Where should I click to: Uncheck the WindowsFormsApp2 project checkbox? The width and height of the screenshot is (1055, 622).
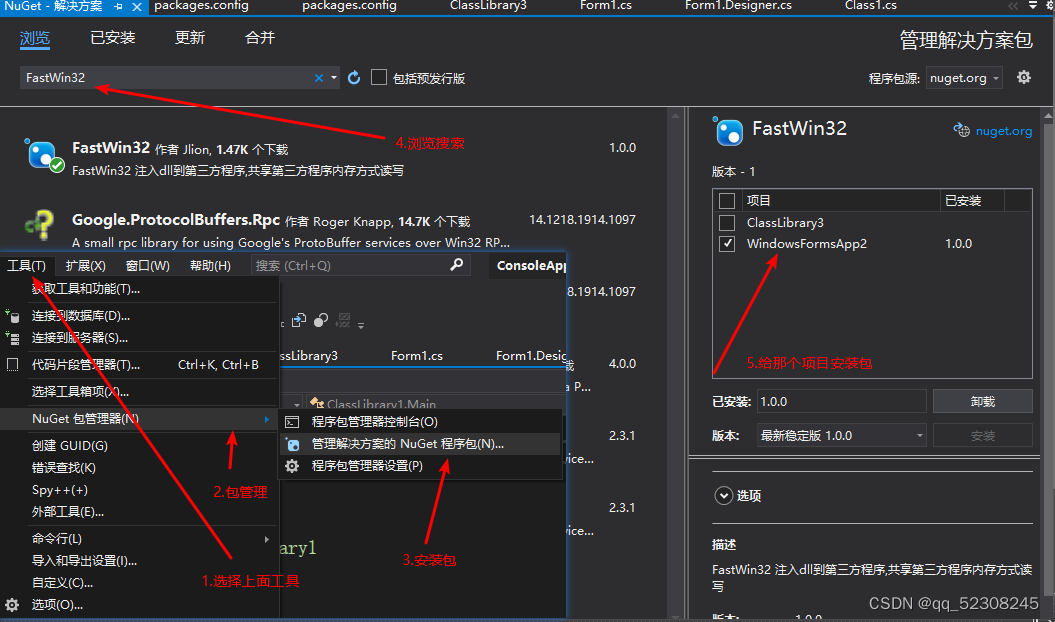[727, 244]
